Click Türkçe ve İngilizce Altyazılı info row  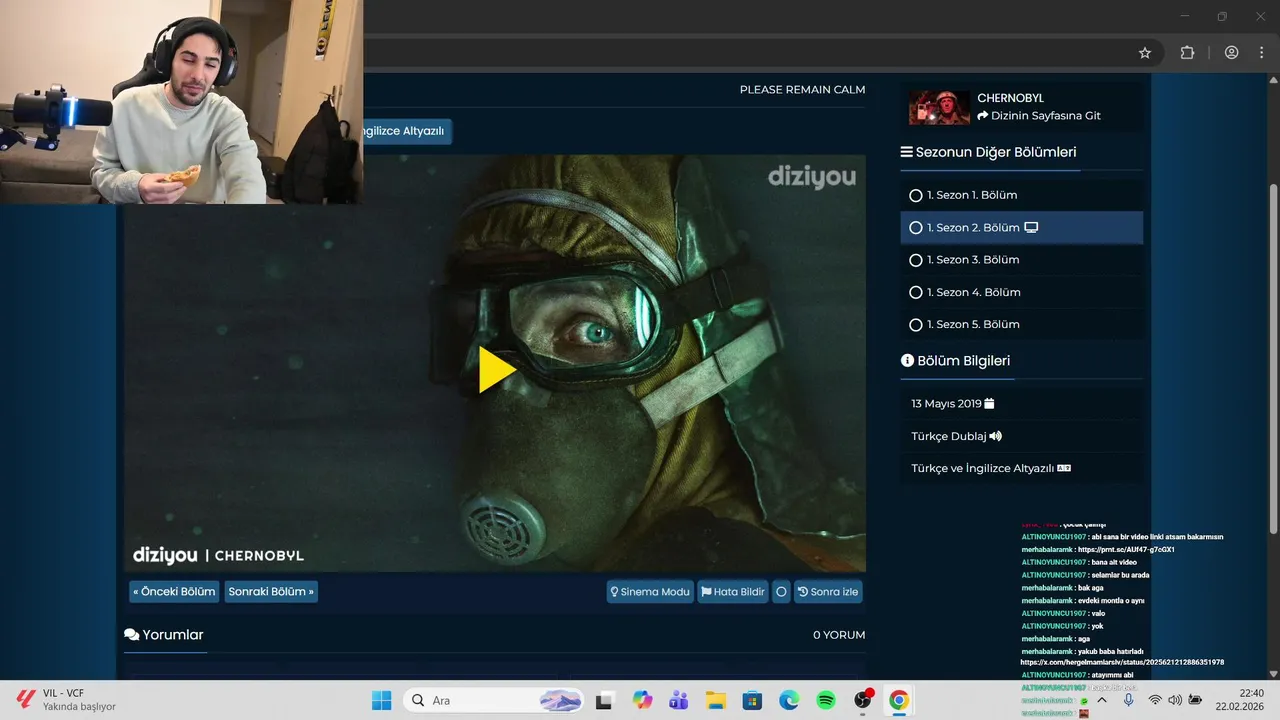click(1021, 468)
